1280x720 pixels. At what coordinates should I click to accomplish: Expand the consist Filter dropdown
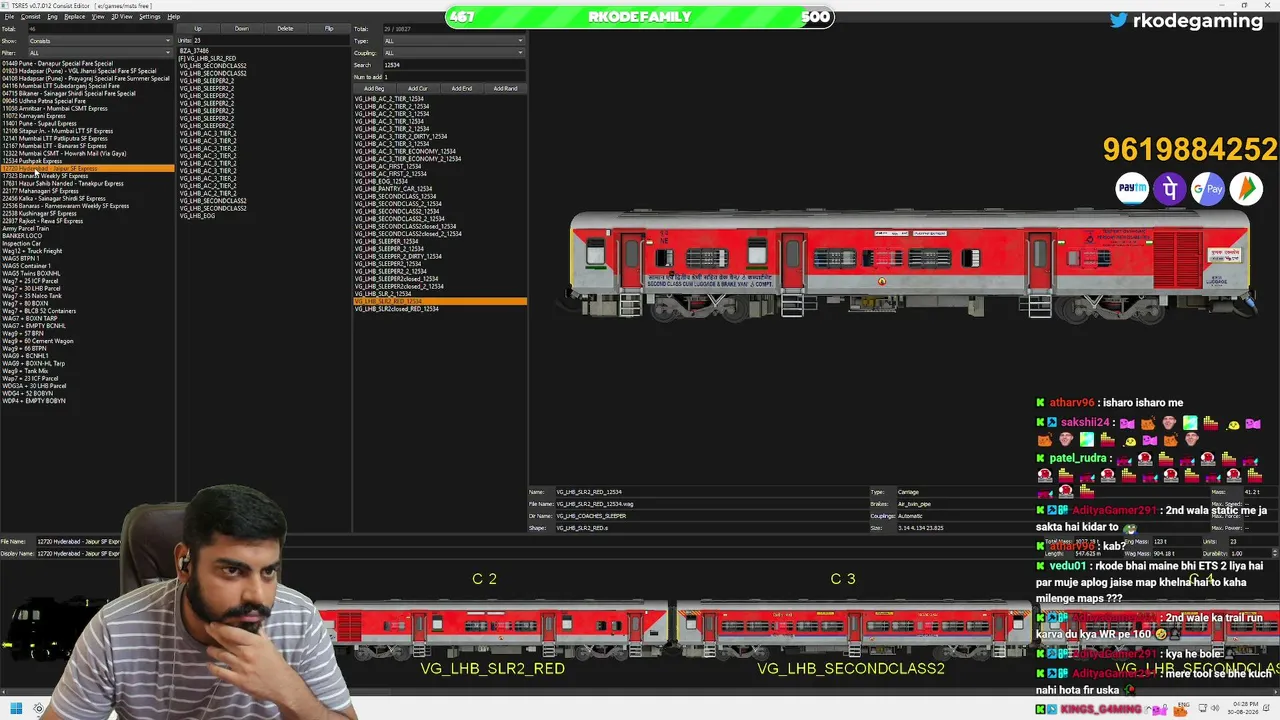pos(99,53)
